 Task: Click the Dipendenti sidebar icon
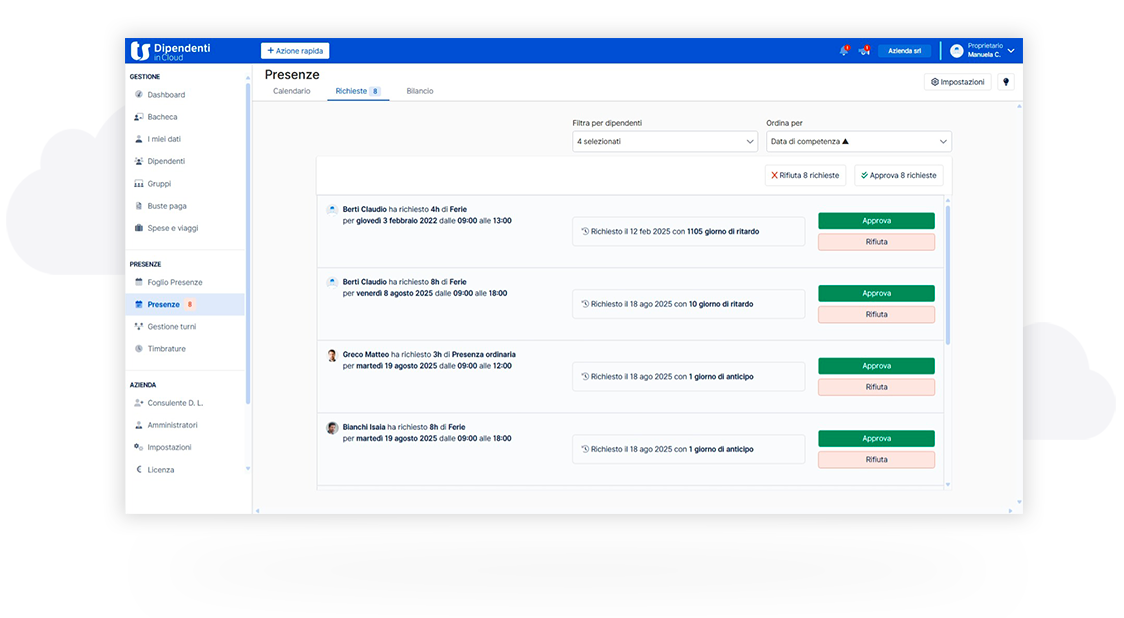click(138, 161)
